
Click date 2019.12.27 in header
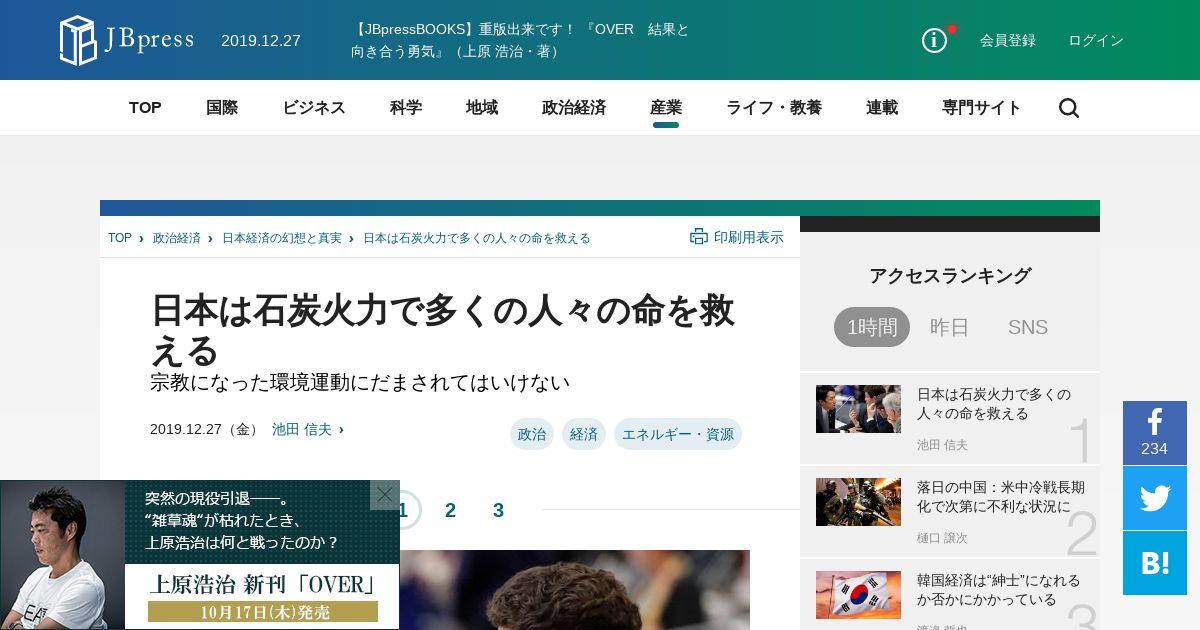pyautogui.click(x=261, y=41)
